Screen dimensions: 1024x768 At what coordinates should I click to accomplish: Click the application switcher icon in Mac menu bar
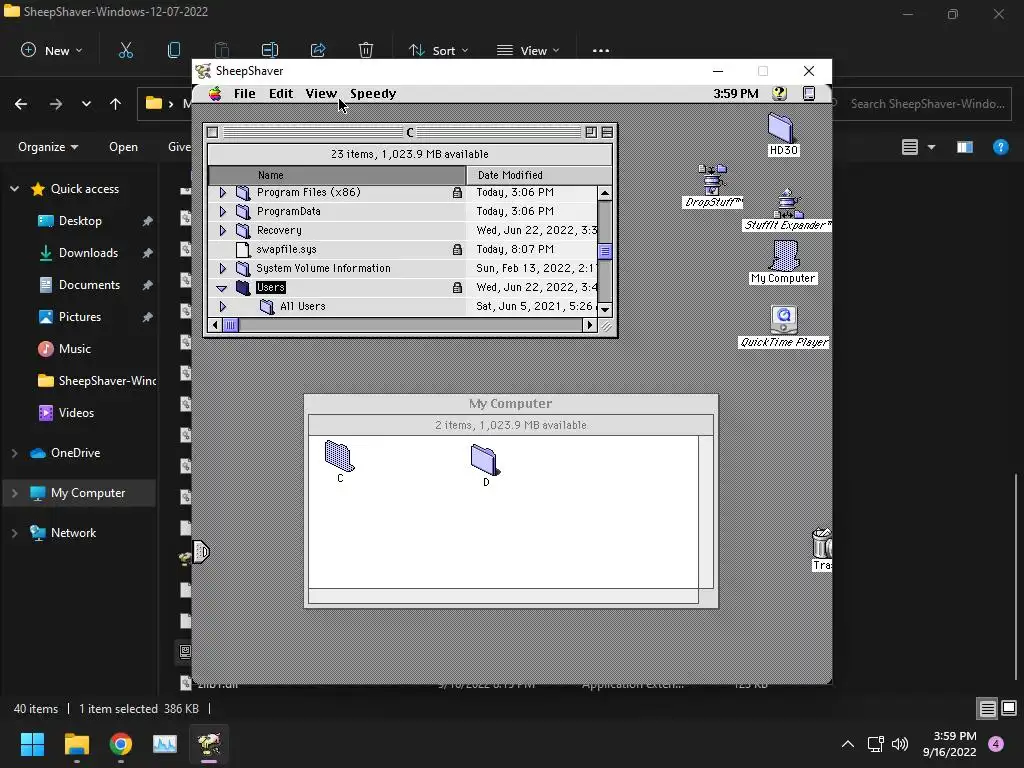[x=808, y=93]
